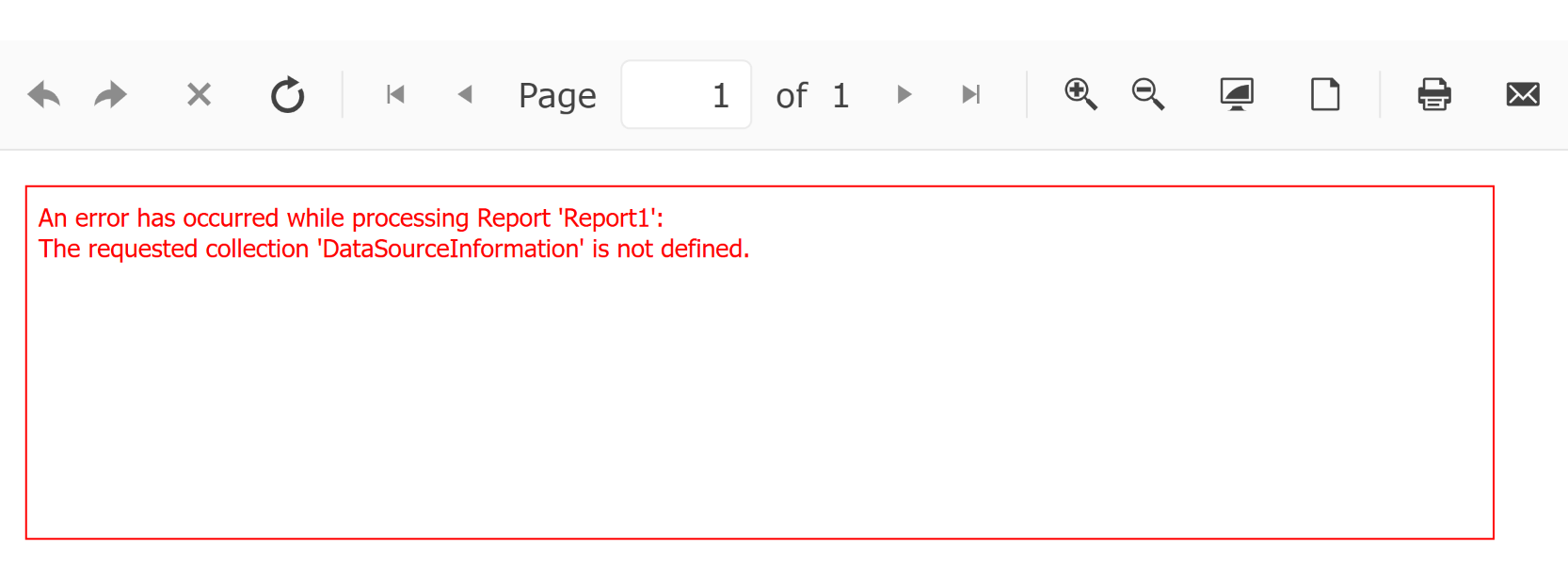Switch page view with the page icon
Screen dimensions: 1568x565
tap(1325, 94)
